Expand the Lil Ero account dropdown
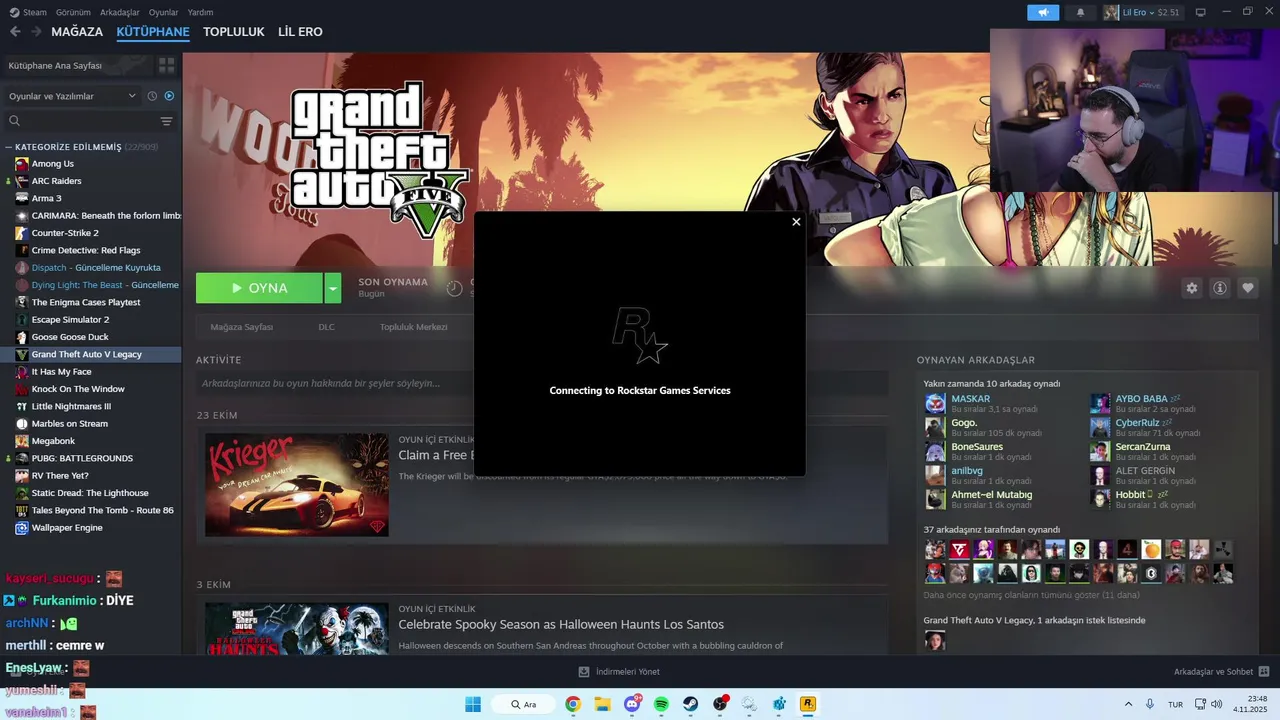 click(1142, 12)
